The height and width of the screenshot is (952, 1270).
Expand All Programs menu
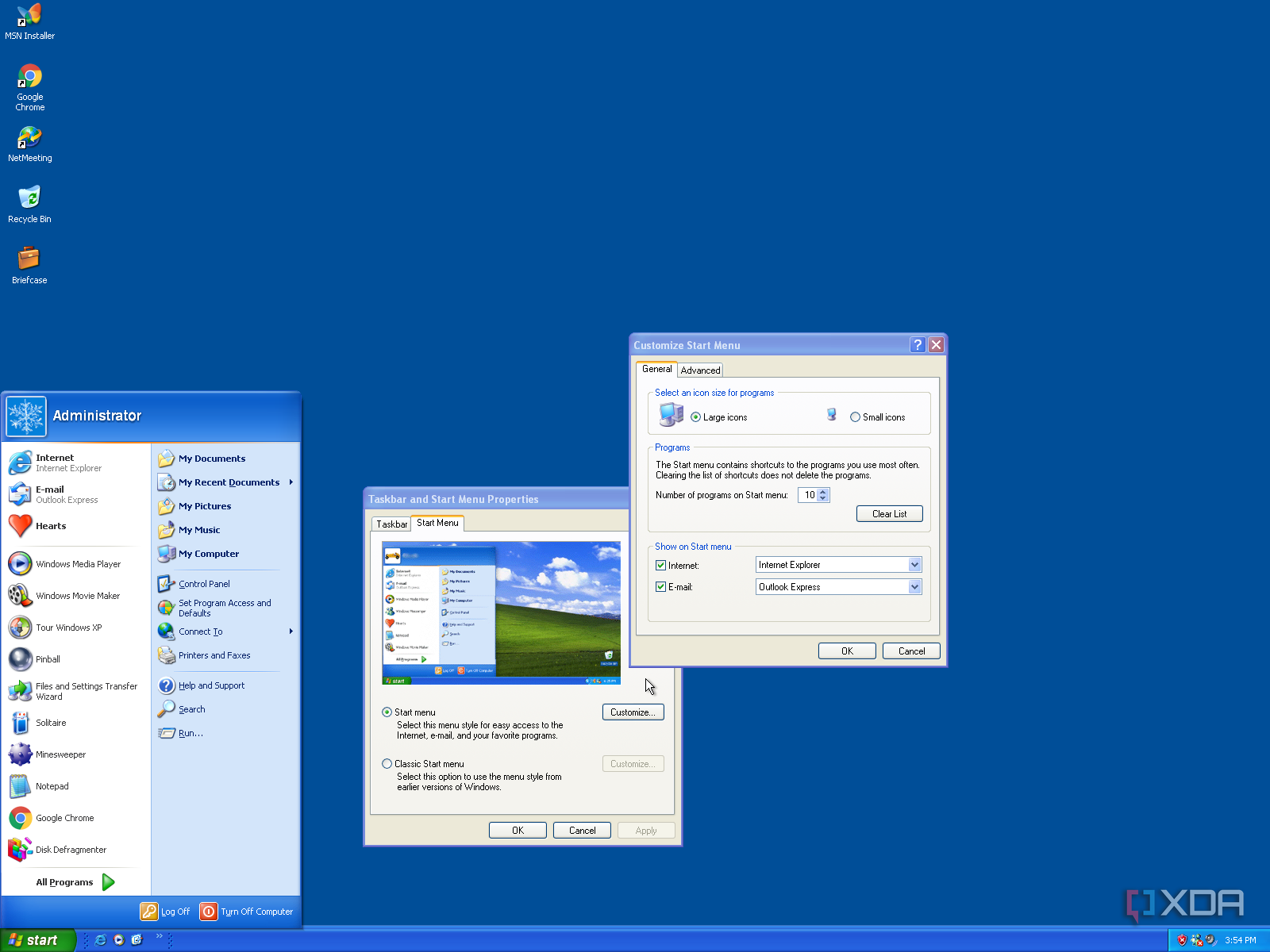(x=76, y=882)
